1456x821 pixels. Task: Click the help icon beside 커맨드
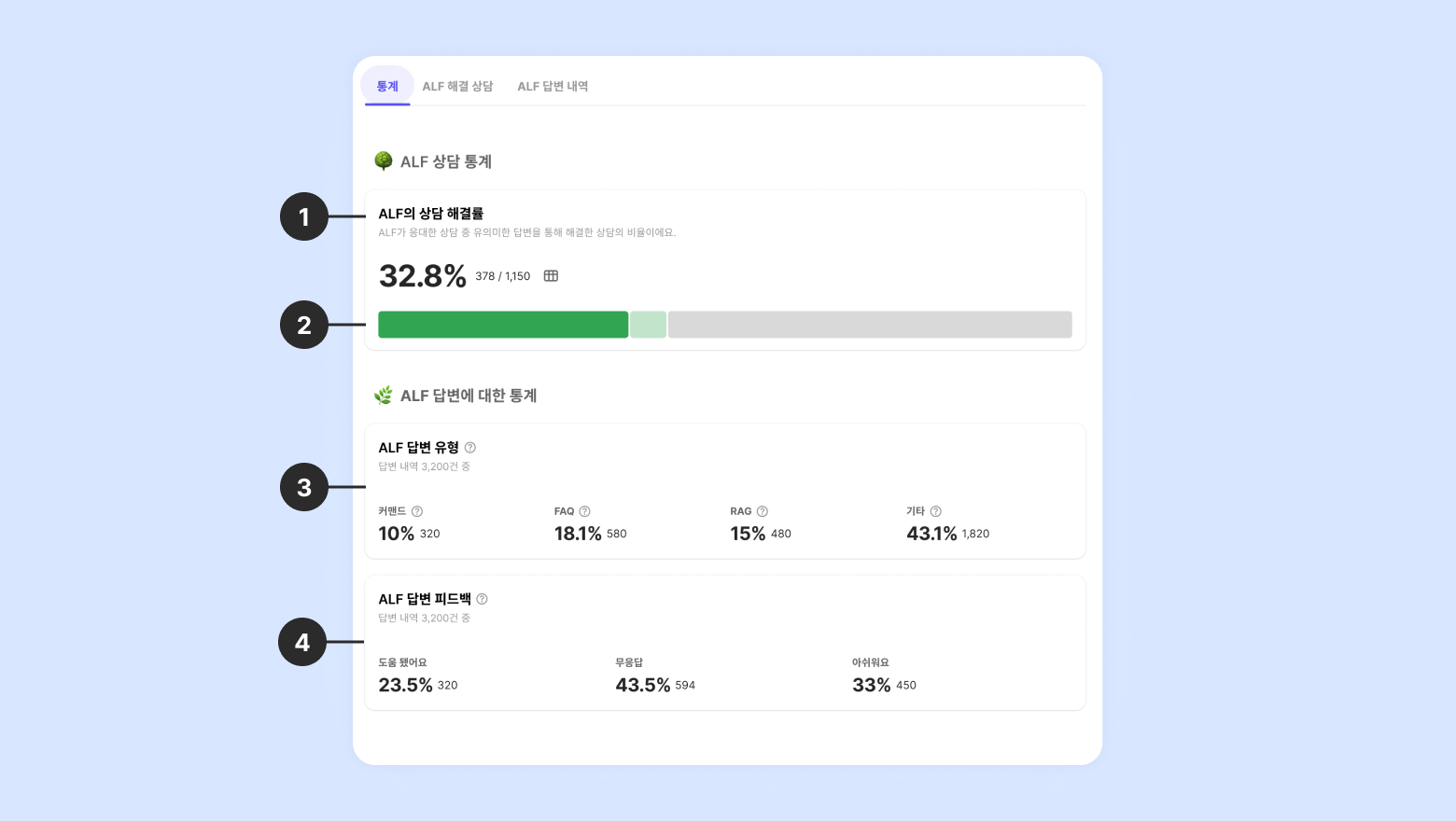point(417,511)
